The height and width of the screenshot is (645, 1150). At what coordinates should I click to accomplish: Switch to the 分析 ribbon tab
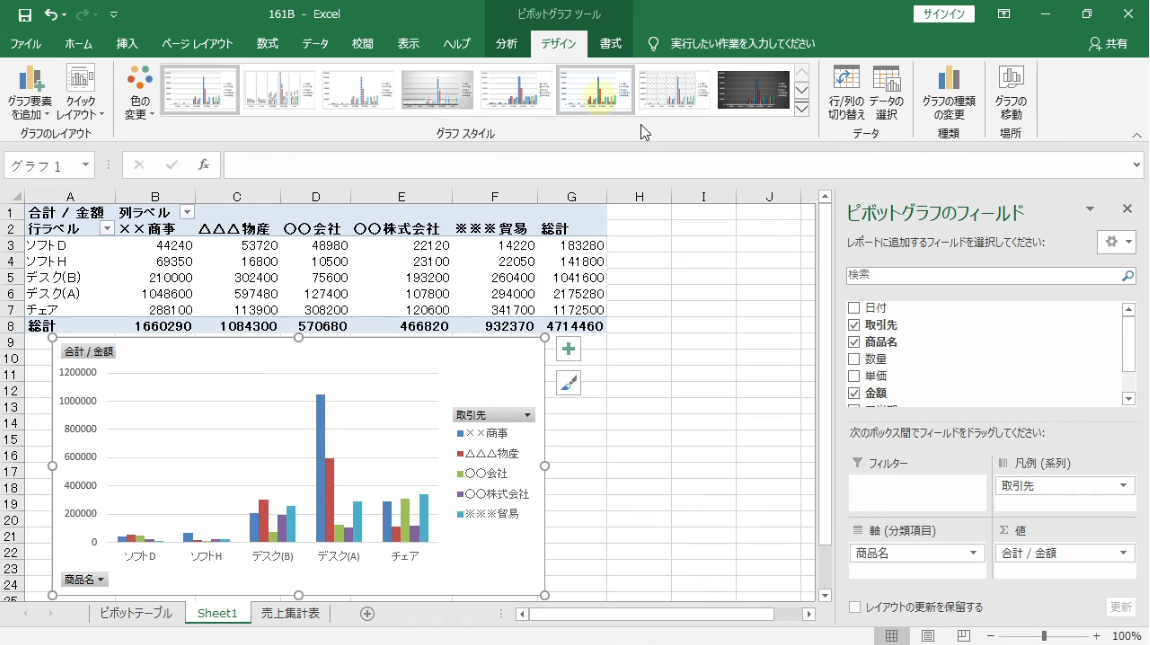pyautogui.click(x=506, y=44)
